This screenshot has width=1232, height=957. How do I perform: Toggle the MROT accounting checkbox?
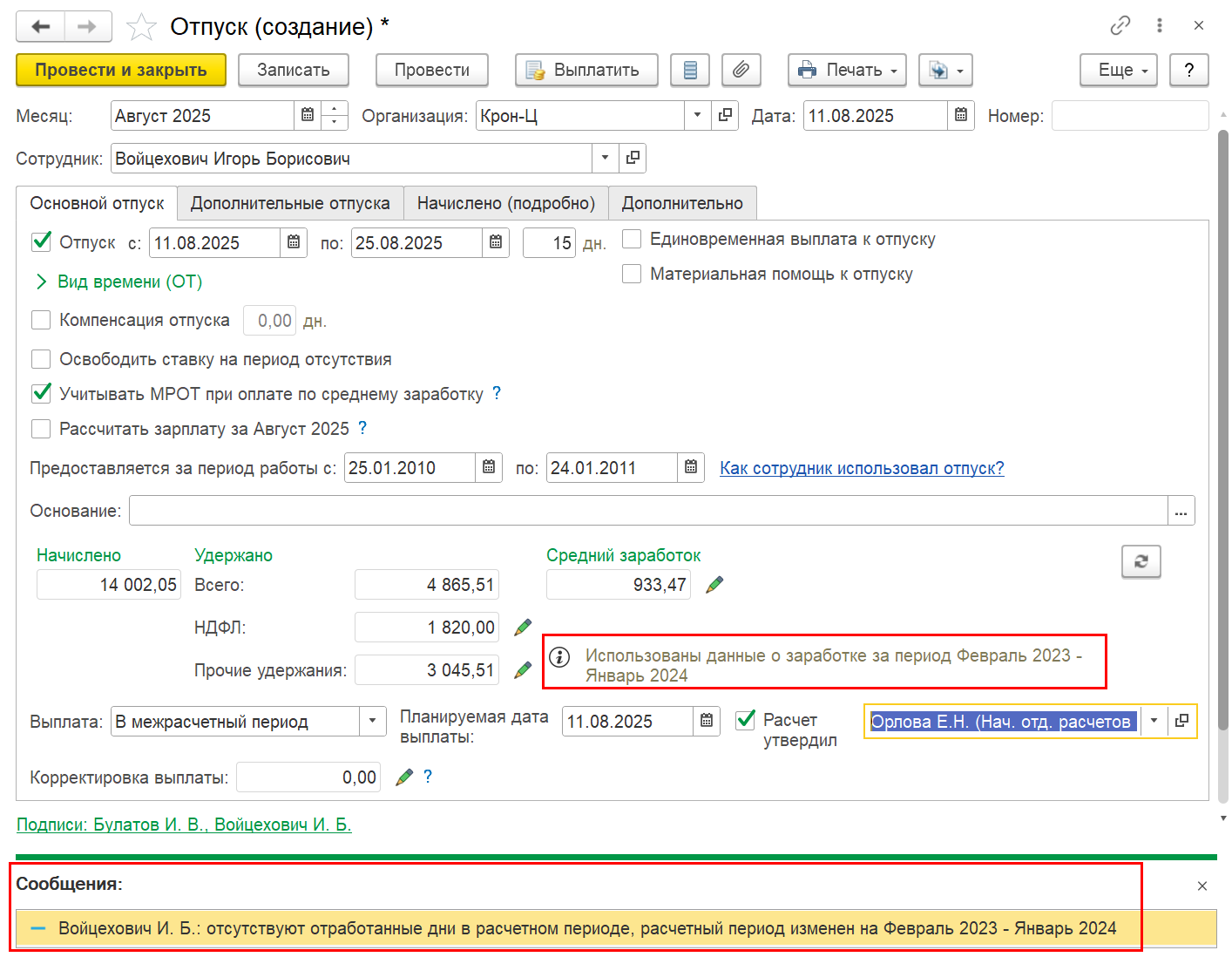click(41, 393)
